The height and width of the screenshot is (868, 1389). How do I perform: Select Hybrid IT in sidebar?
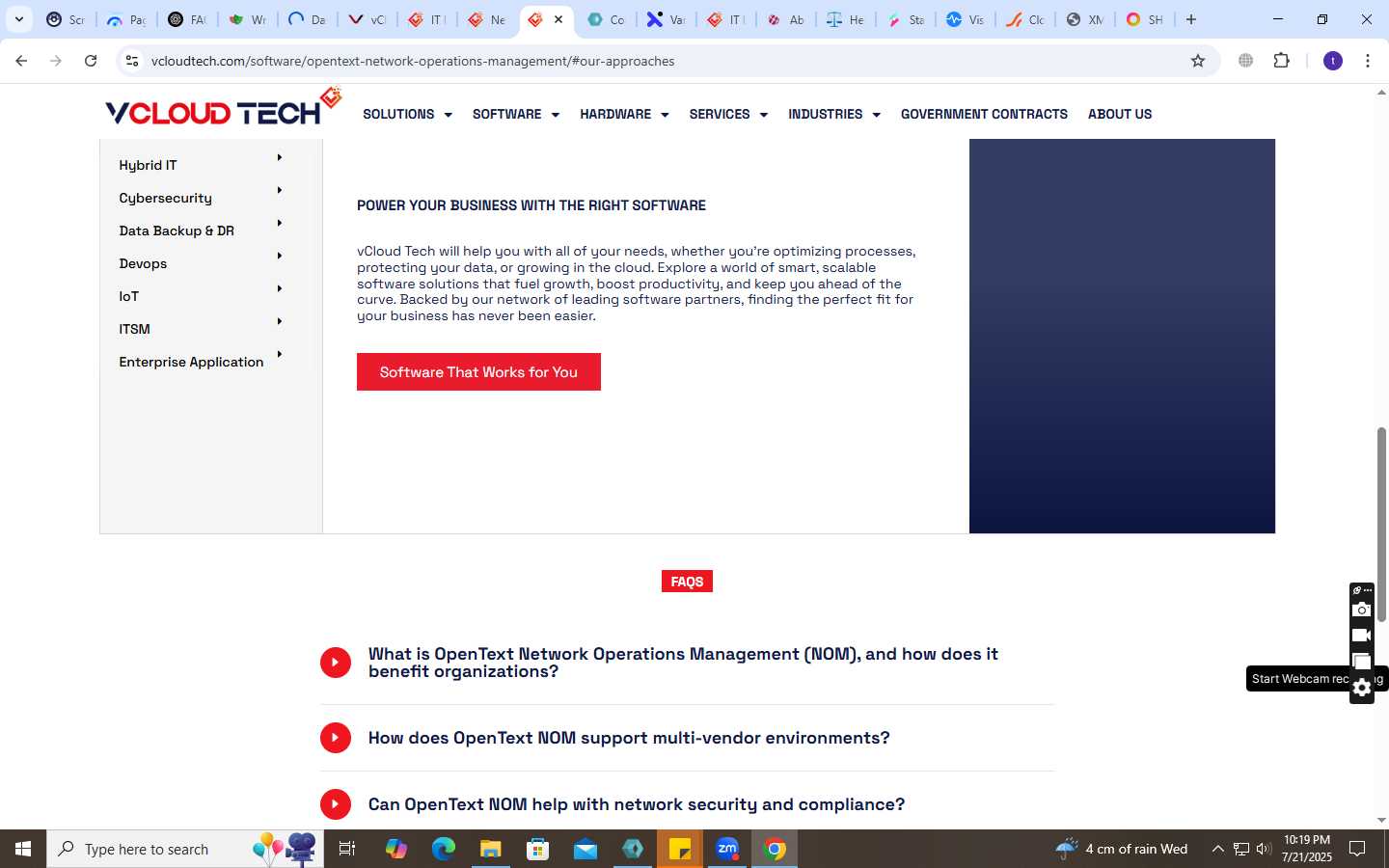(148, 165)
